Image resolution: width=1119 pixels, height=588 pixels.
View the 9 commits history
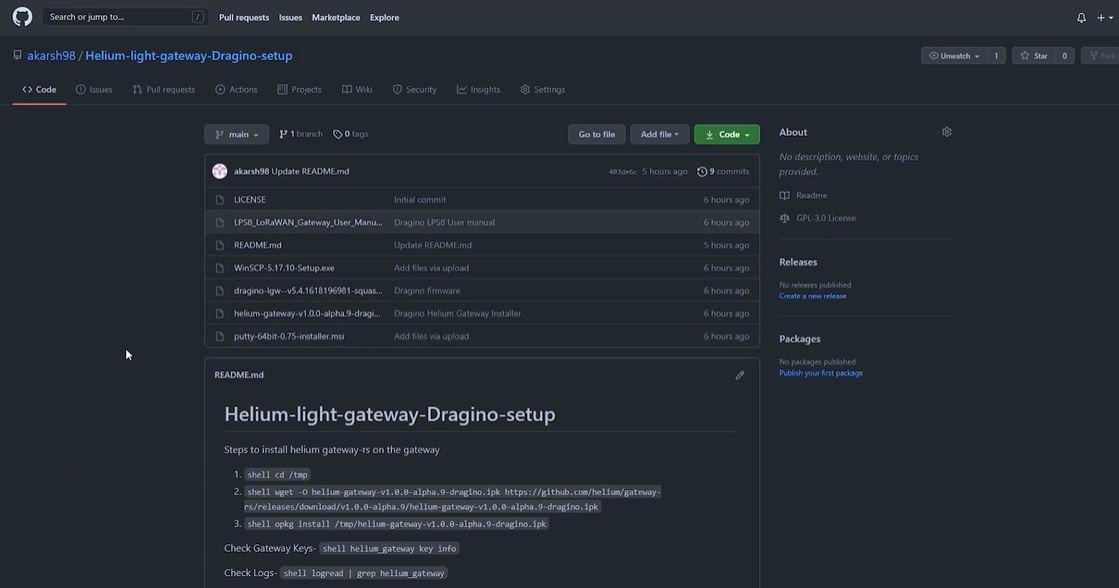(x=723, y=171)
